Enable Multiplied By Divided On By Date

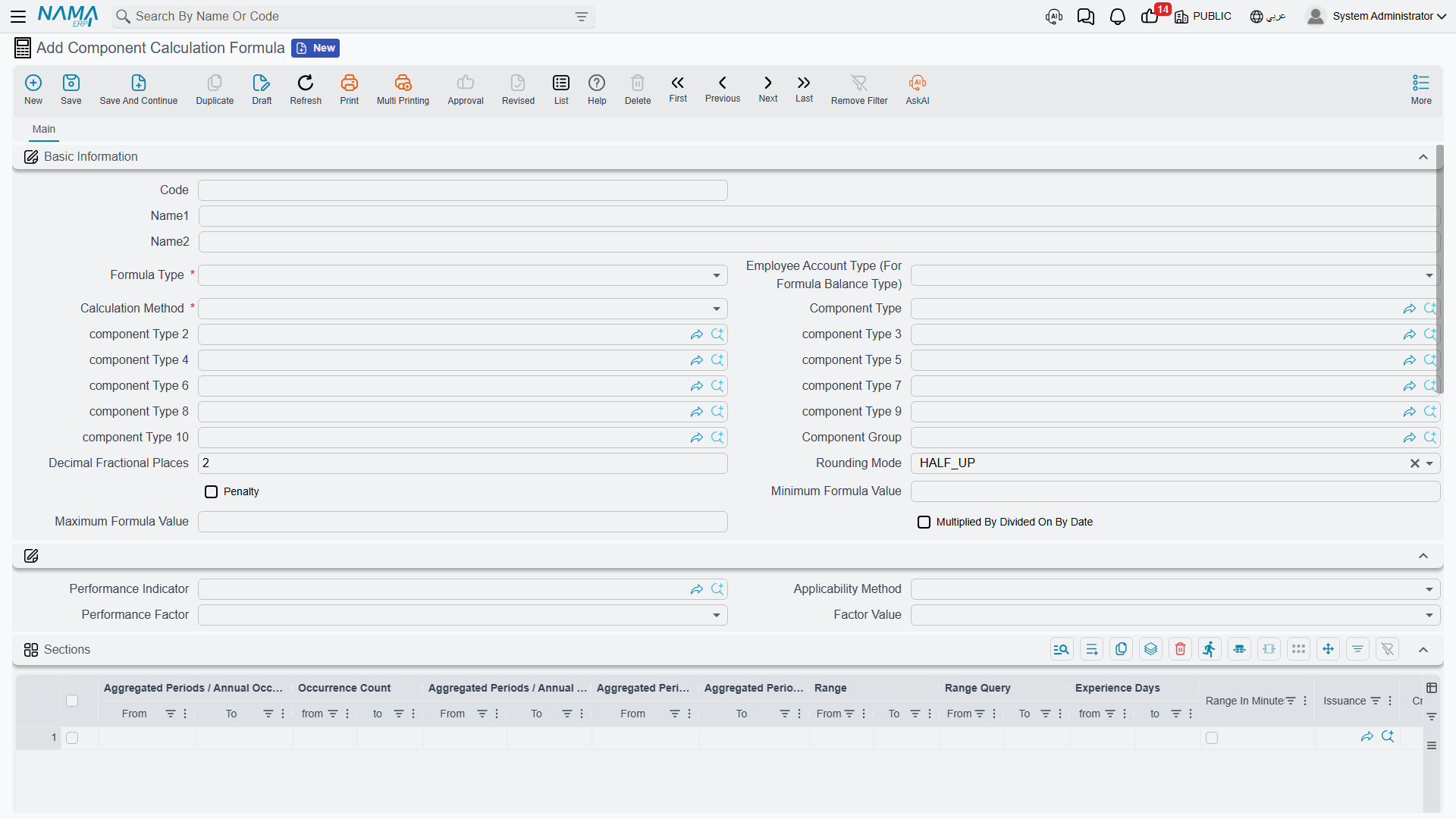pos(924,522)
